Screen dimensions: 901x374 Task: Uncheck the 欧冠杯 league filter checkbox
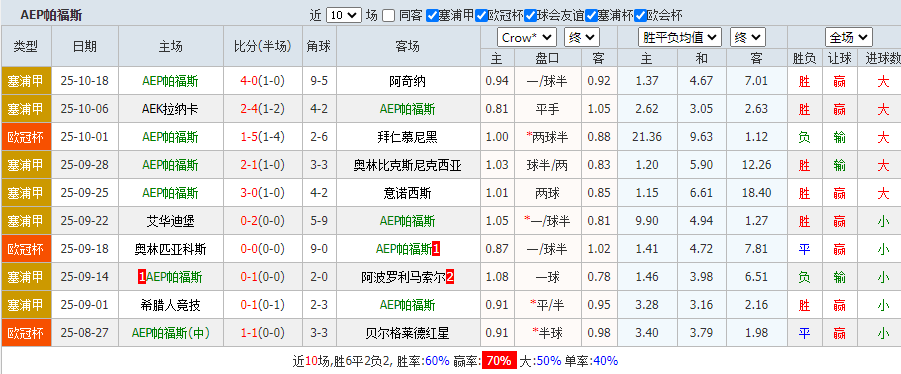482,16
